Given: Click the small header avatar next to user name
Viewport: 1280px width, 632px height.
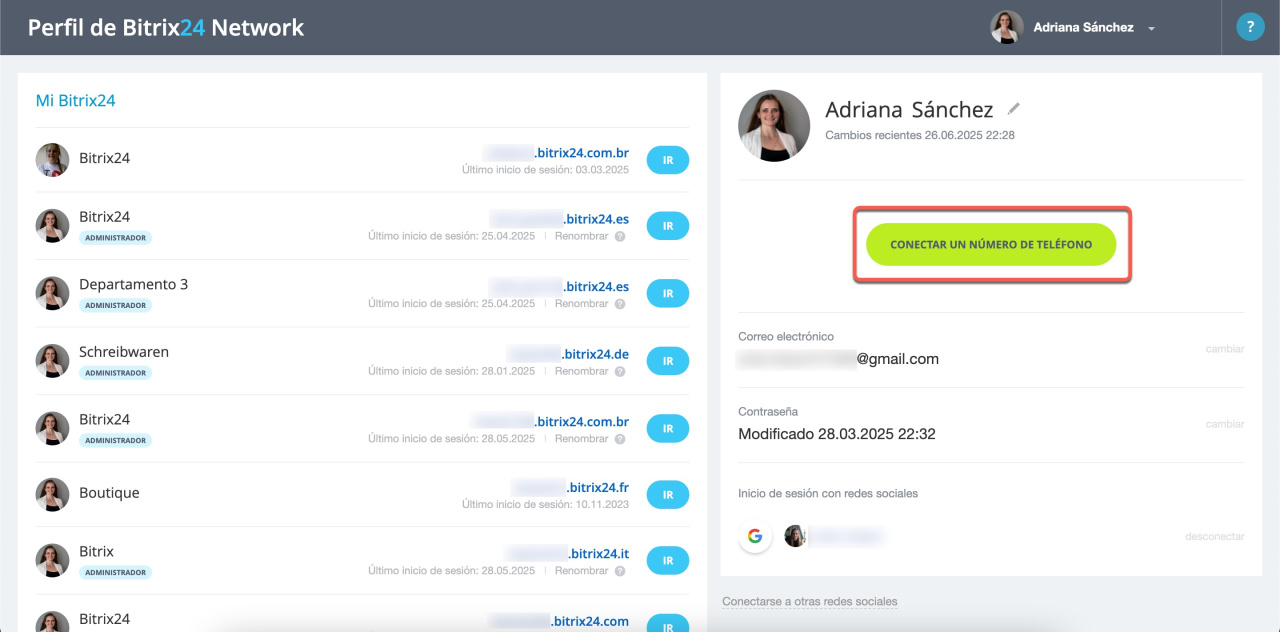Looking at the screenshot, I should tap(1007, 27).
